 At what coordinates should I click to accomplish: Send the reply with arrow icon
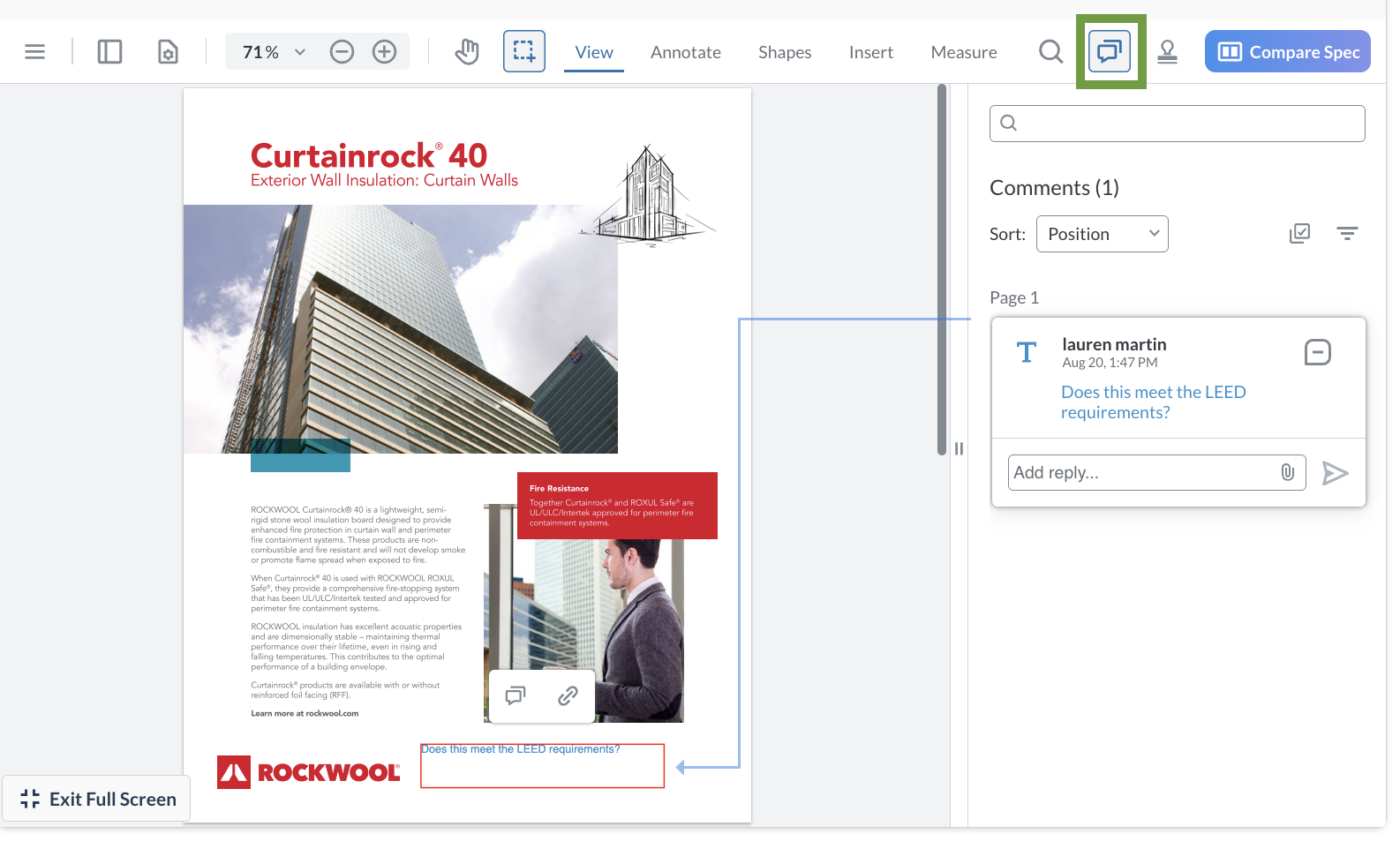[1335, 473]
